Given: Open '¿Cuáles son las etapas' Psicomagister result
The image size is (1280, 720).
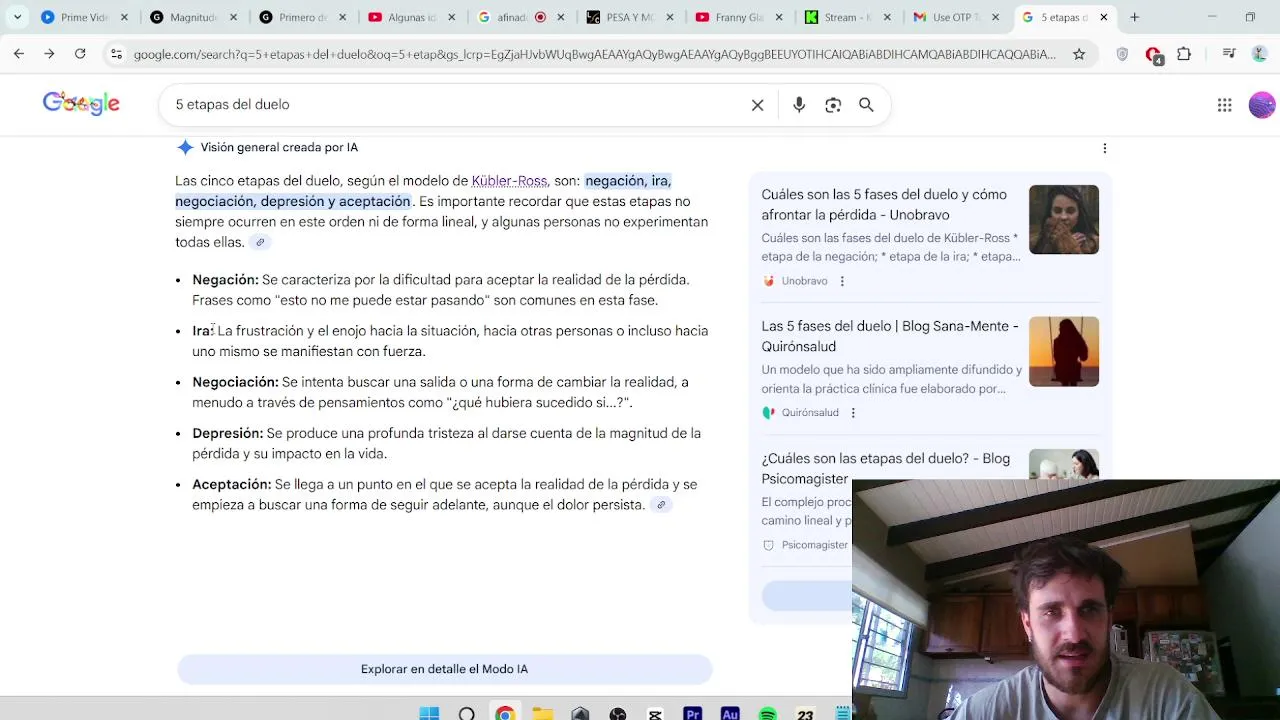Looking at the screenshot, I should (885, 468).
